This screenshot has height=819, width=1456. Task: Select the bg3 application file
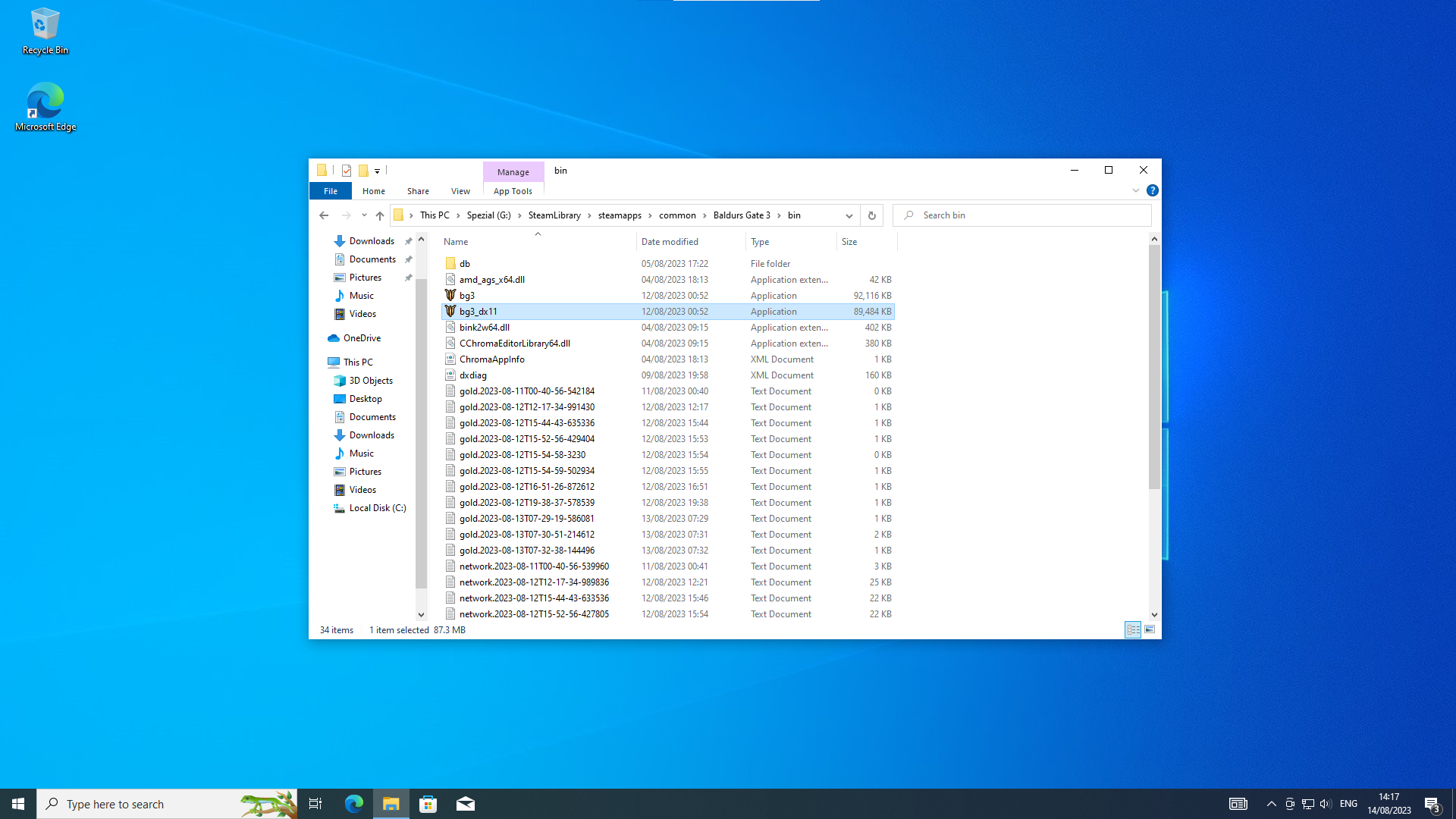point(467,296)
